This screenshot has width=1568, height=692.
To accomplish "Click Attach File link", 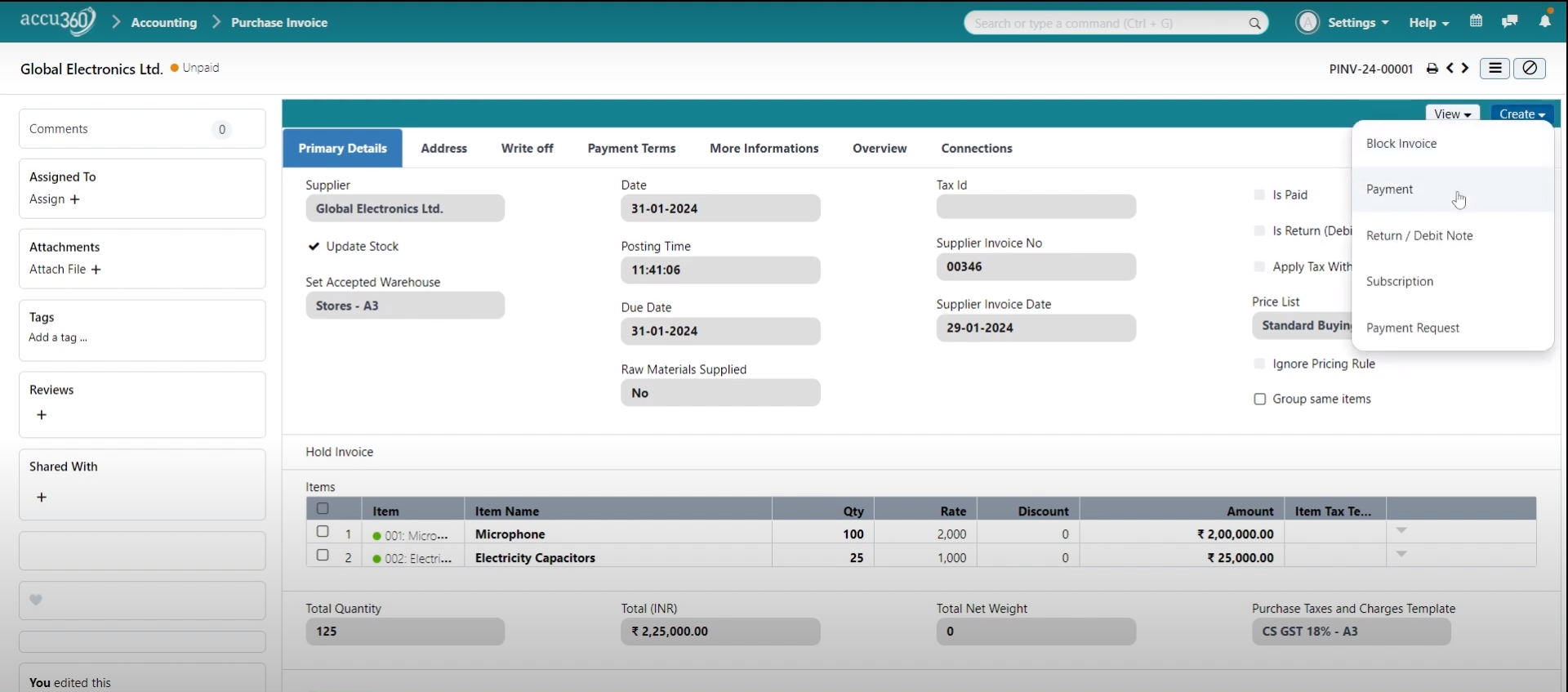I will coord(57,270).
